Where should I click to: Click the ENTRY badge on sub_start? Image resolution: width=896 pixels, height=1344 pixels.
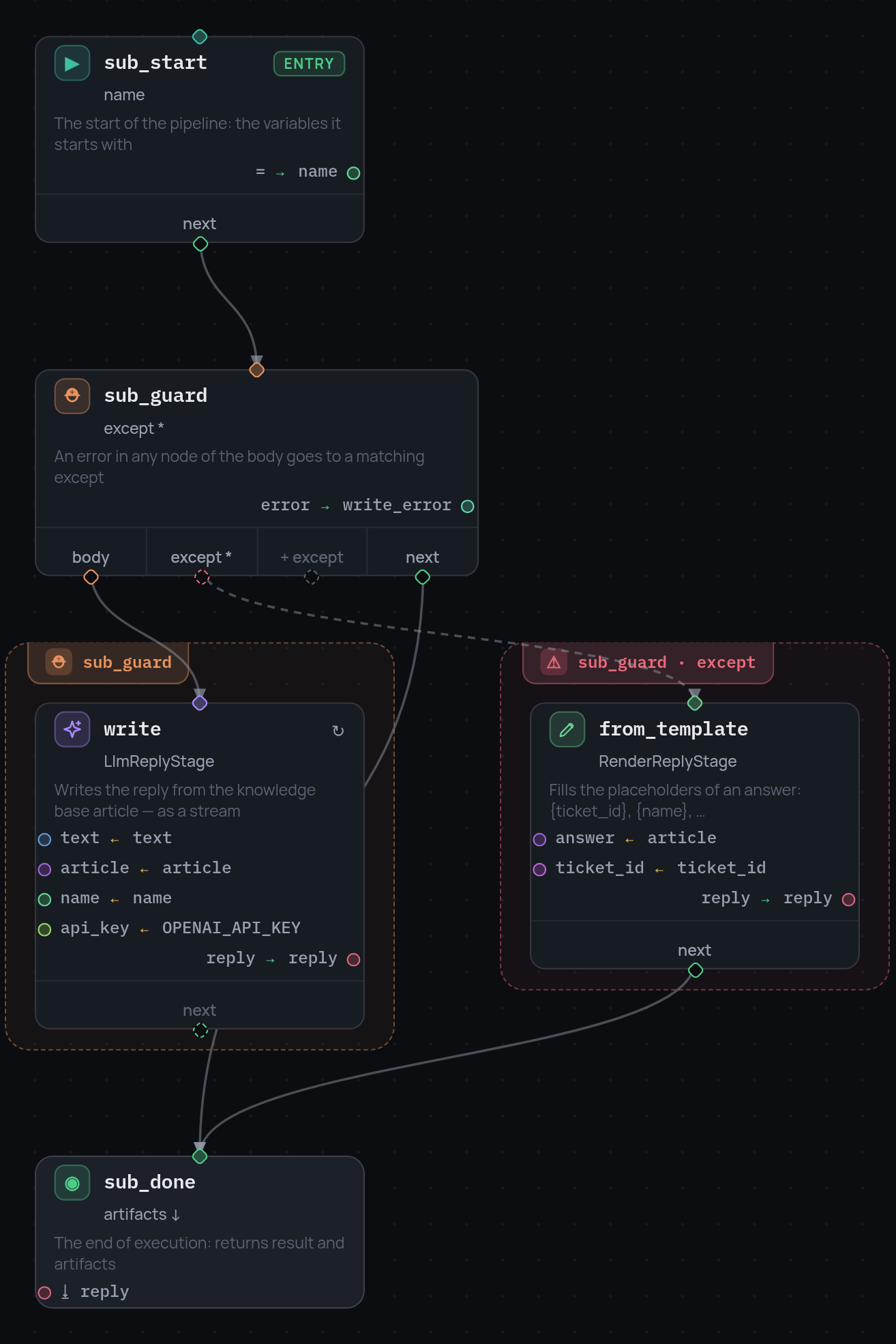pos(309,64)
